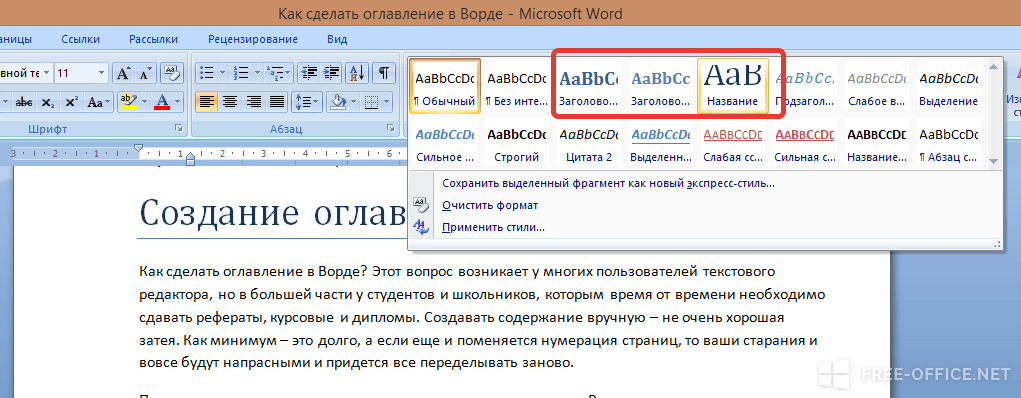Choose Применить стили menu entry

pos(494,227)
